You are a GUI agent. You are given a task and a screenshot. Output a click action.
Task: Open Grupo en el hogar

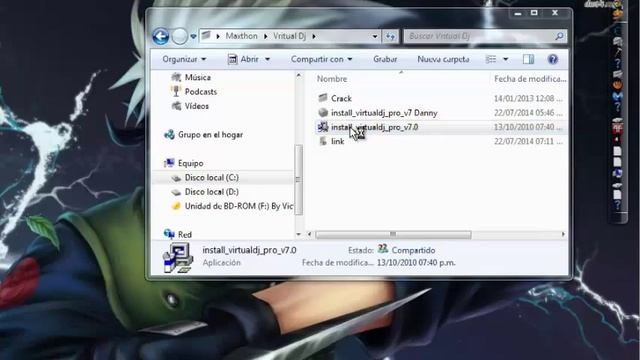[x=210, y=135]
